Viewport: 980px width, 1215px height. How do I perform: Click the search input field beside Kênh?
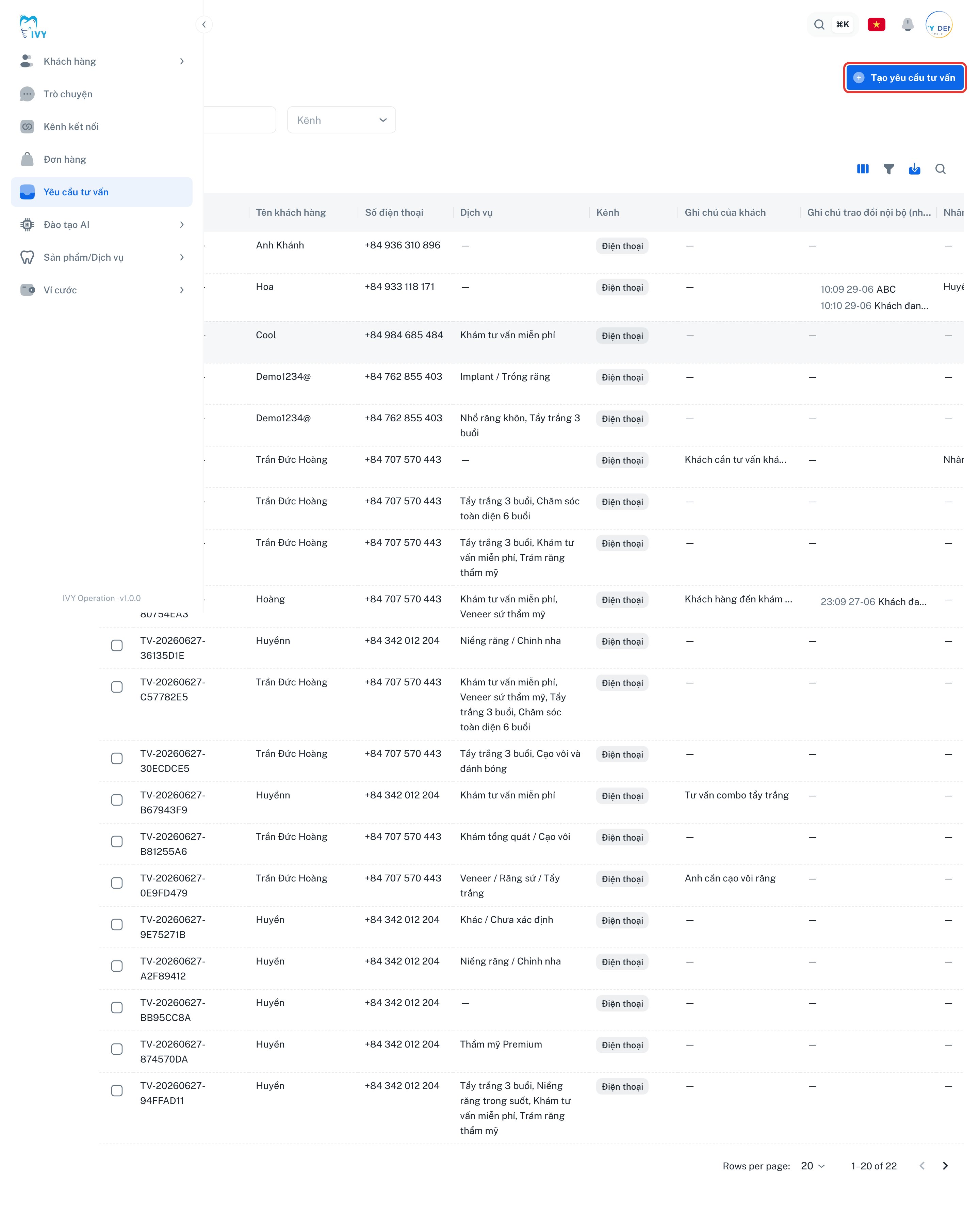pyautogui.click(x=239, y=120)
